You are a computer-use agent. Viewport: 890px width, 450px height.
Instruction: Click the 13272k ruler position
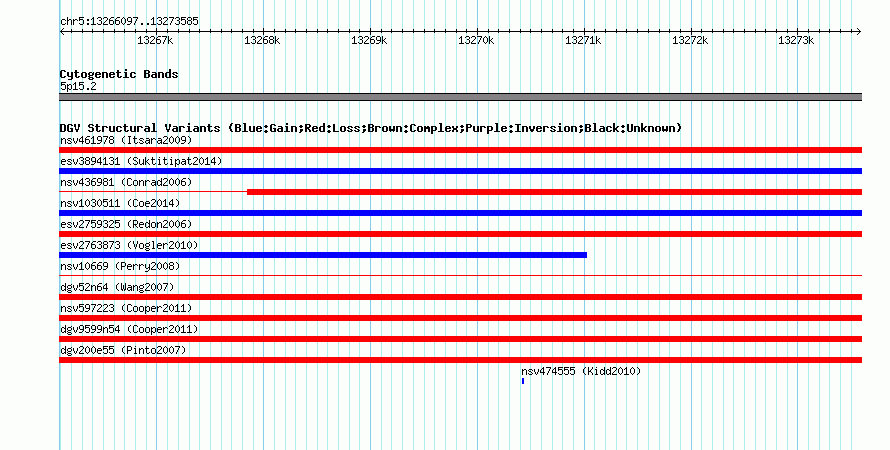coord(690,40)
